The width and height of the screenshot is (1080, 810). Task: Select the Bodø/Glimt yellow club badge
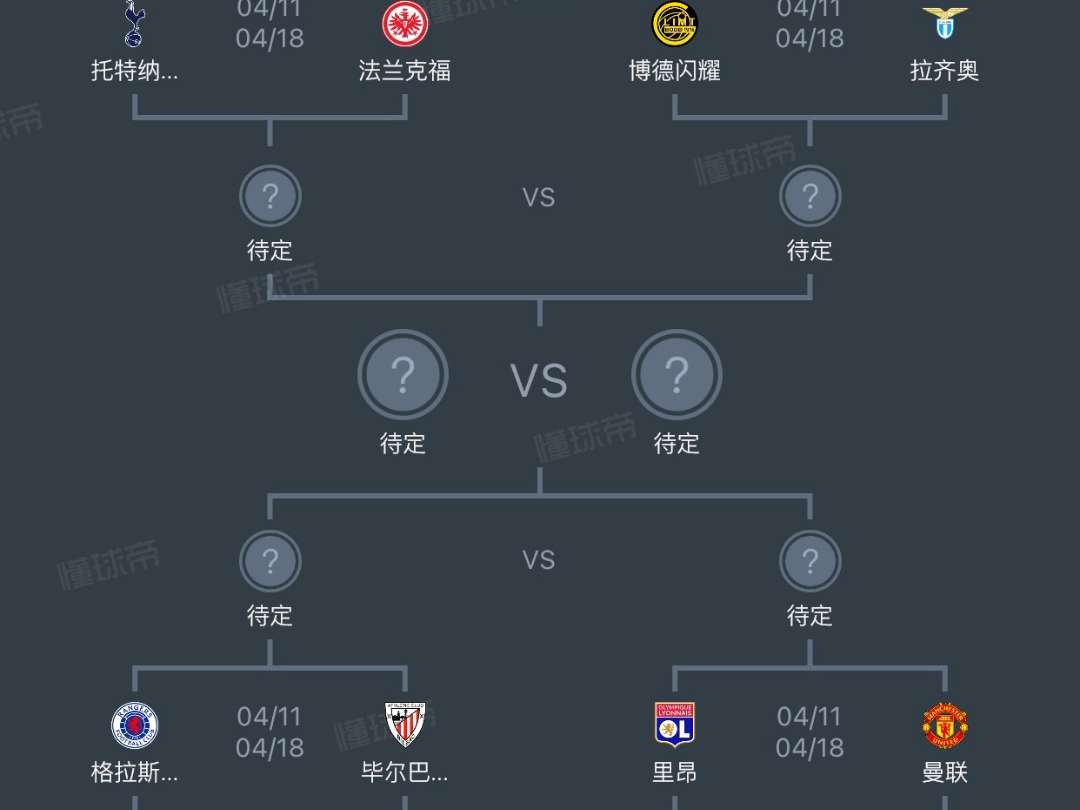tap(674, 23)
